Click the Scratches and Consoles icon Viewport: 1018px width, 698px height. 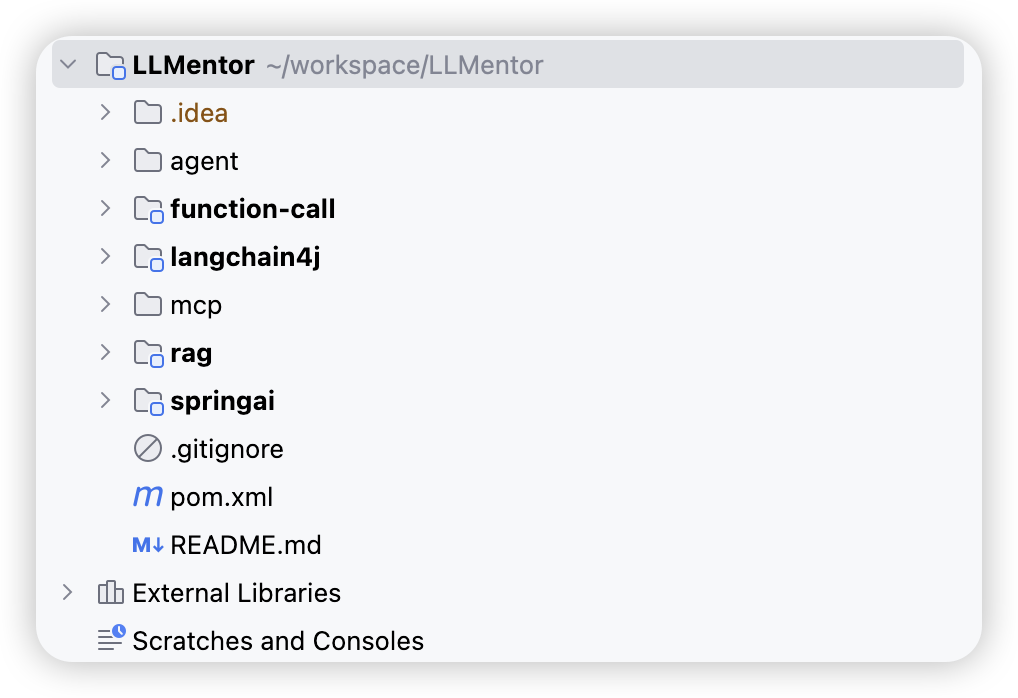[x=111, y=638]
